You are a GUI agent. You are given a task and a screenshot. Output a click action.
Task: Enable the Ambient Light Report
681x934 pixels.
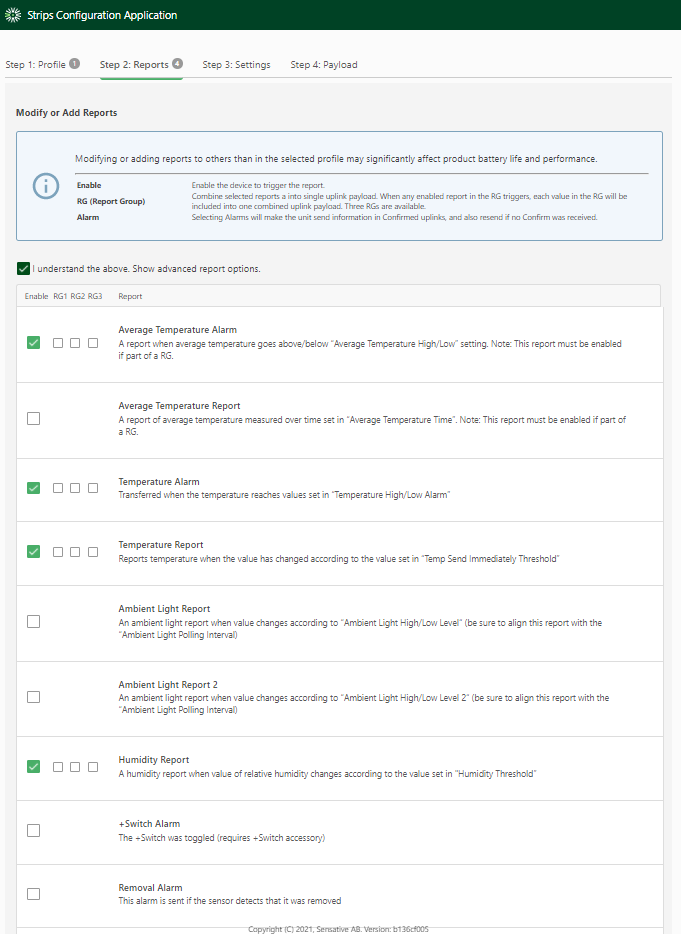pyautogui.click(x=34, y=622)
